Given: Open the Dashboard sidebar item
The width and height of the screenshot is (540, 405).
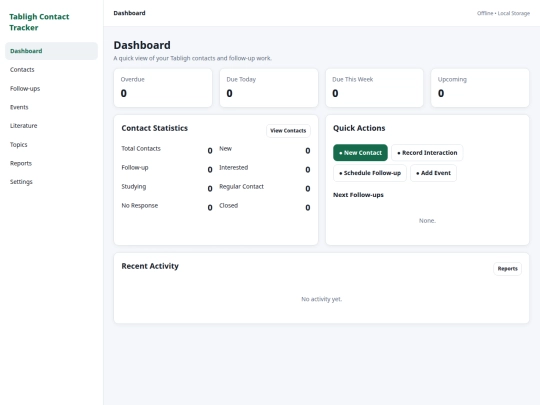Looking at the screenshot, I should pos(51,51).
